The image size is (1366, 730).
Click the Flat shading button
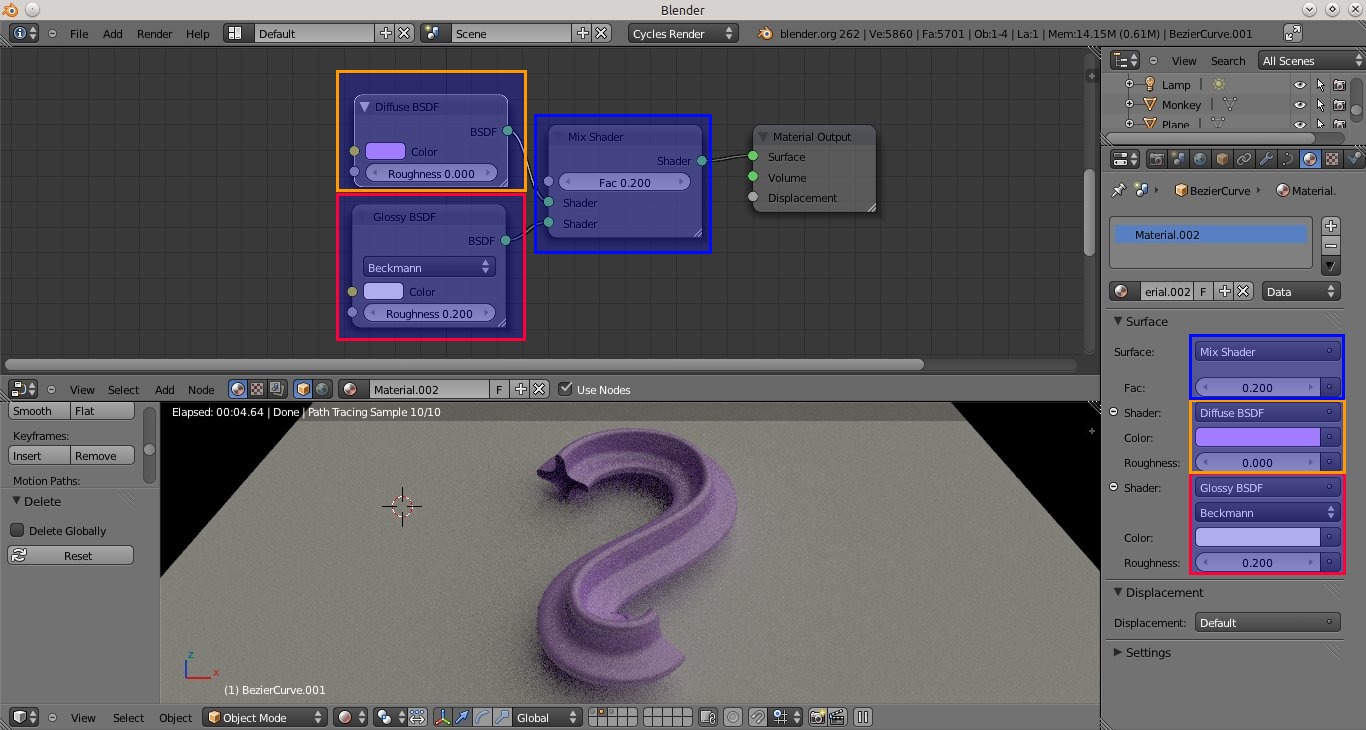102,410
